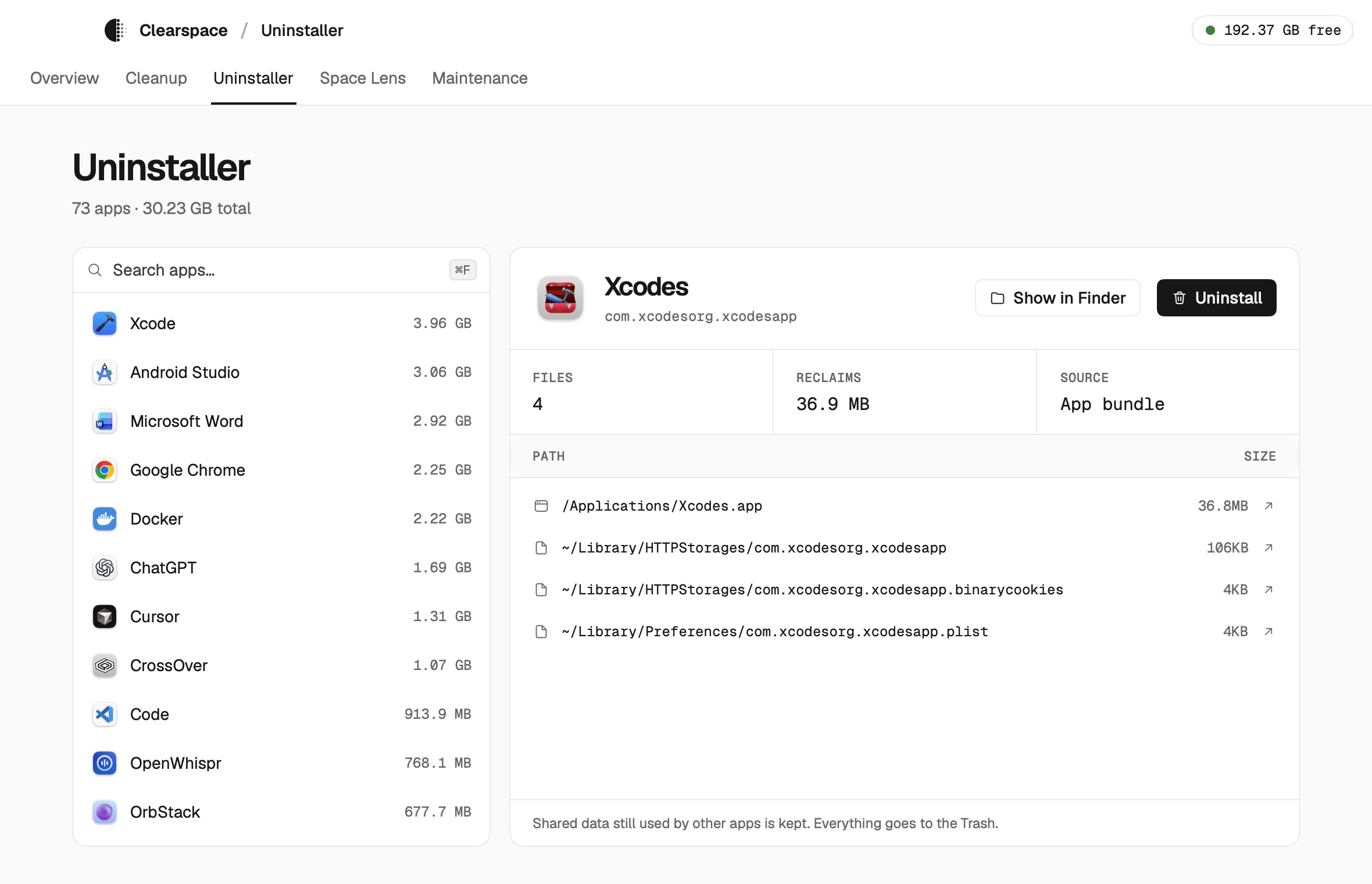Click the OrbStack app icon
1372x884 pixels.
coord(105,812)
